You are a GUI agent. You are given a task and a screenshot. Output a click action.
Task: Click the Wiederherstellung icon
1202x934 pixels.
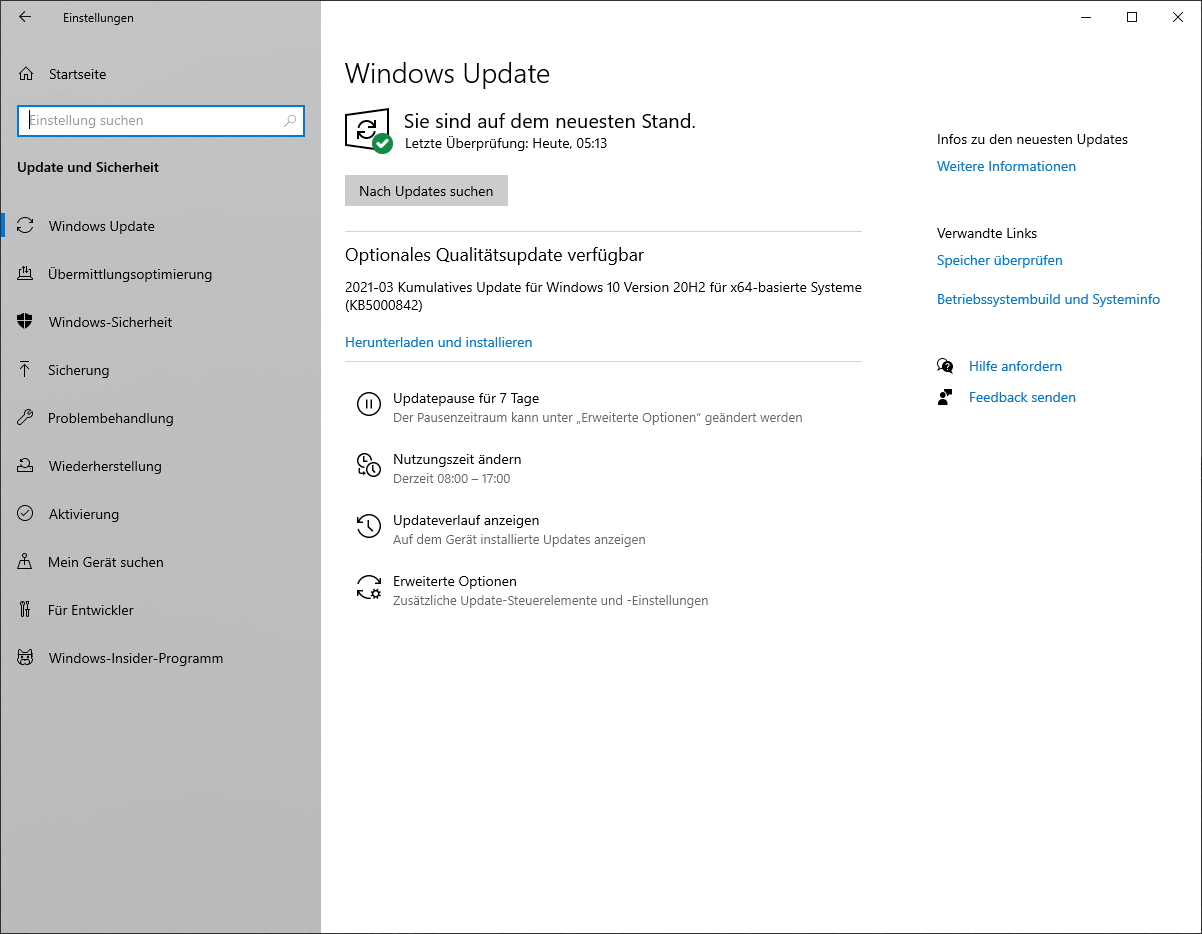pyautogui.click(x=26, y=466)
